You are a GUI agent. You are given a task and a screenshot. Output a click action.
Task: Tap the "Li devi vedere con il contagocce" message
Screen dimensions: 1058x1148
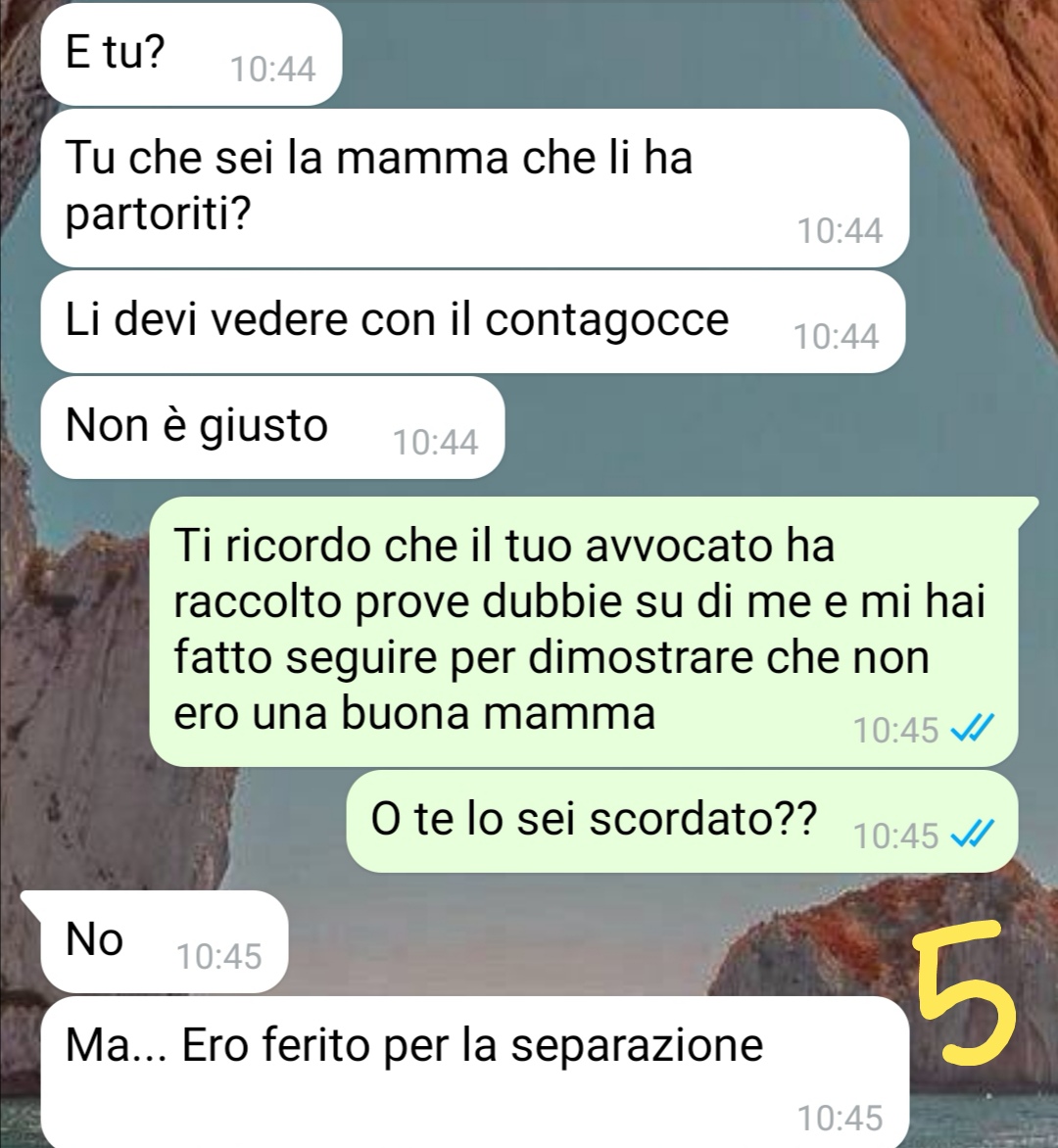(473, 321)
